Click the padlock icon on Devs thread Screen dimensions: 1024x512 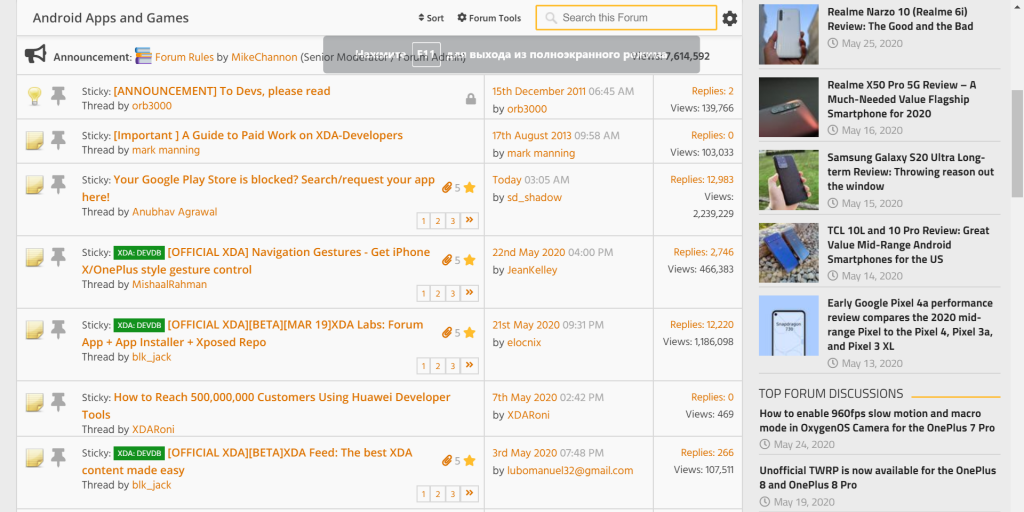pos(470,99)
